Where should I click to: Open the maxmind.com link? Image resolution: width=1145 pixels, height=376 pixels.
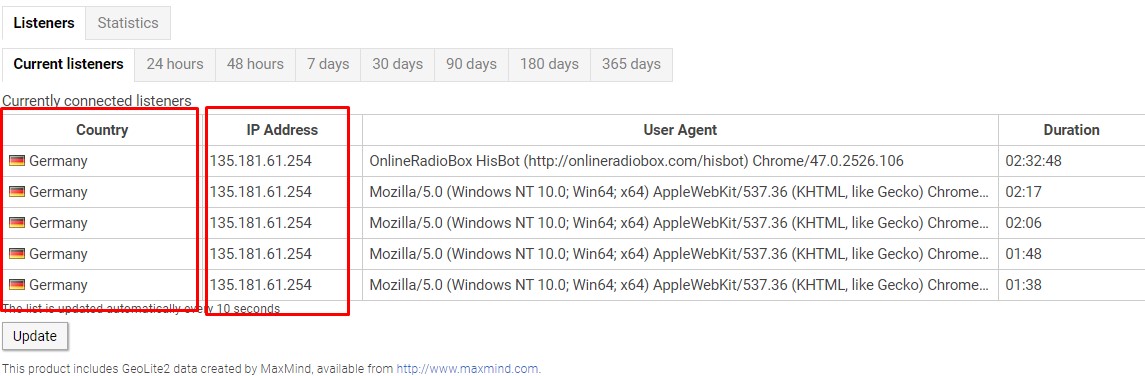click(467, 369)
